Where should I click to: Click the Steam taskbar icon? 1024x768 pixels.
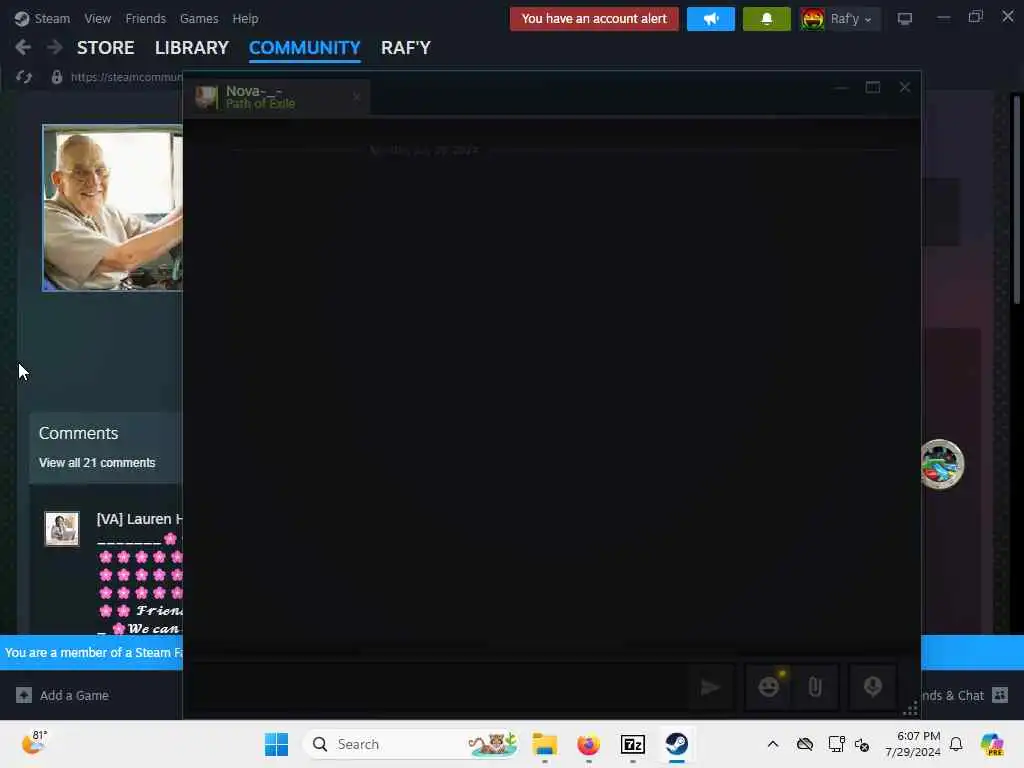pyautogui.click(x=677, y=744)
